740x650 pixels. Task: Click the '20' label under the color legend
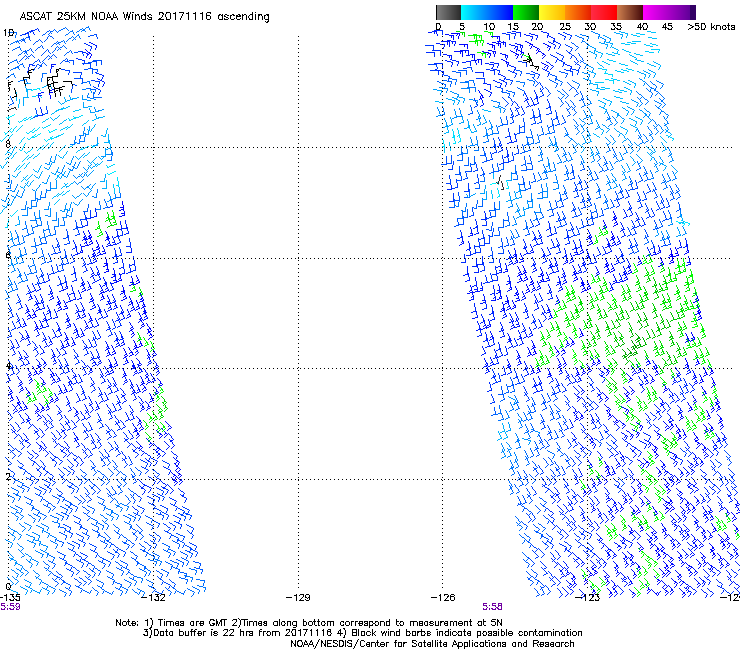tap(537, 27)
